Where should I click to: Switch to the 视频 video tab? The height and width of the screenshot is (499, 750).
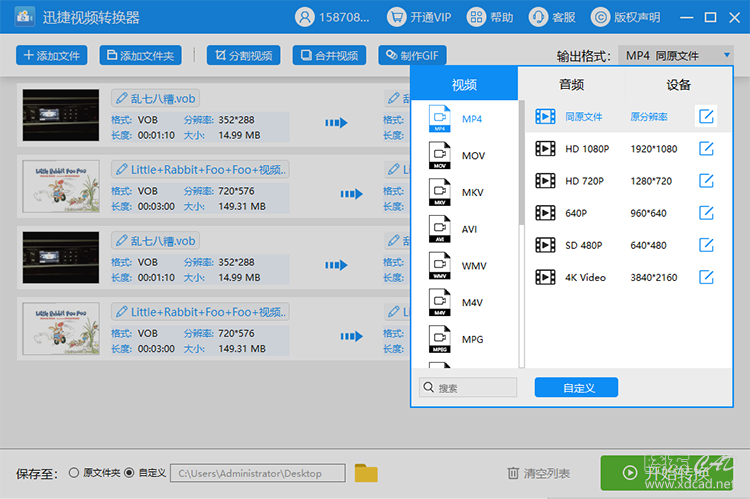(x=464, y=84)
